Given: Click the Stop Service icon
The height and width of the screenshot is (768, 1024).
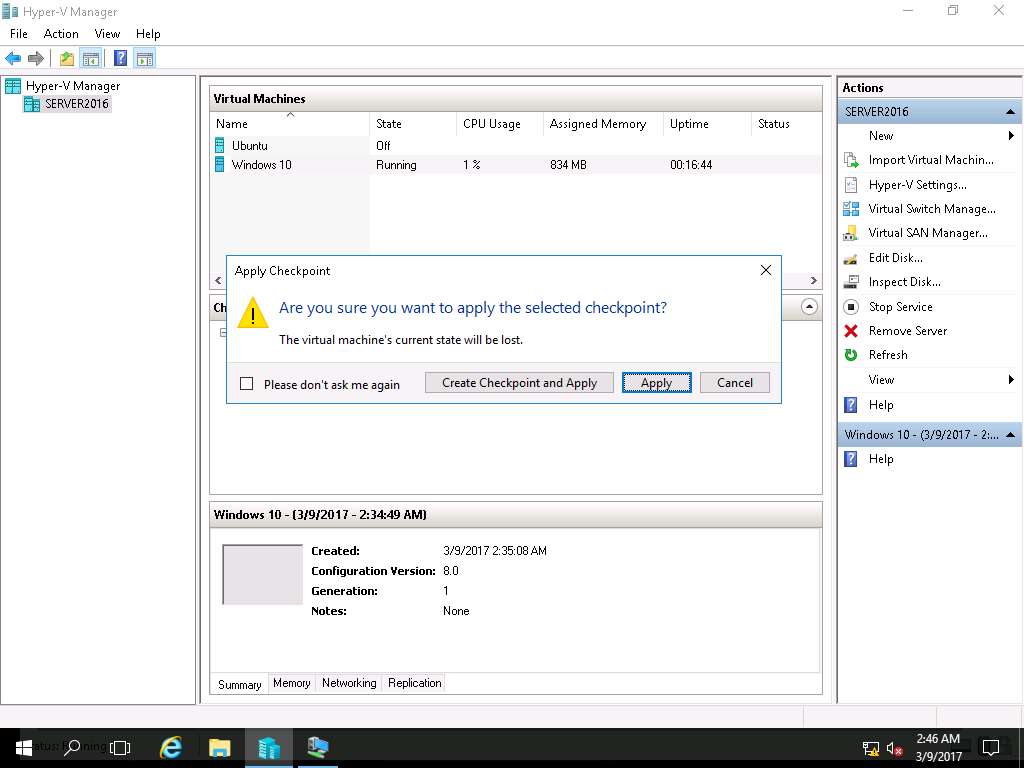Looking at the screenshot, I should coord(851,306).
